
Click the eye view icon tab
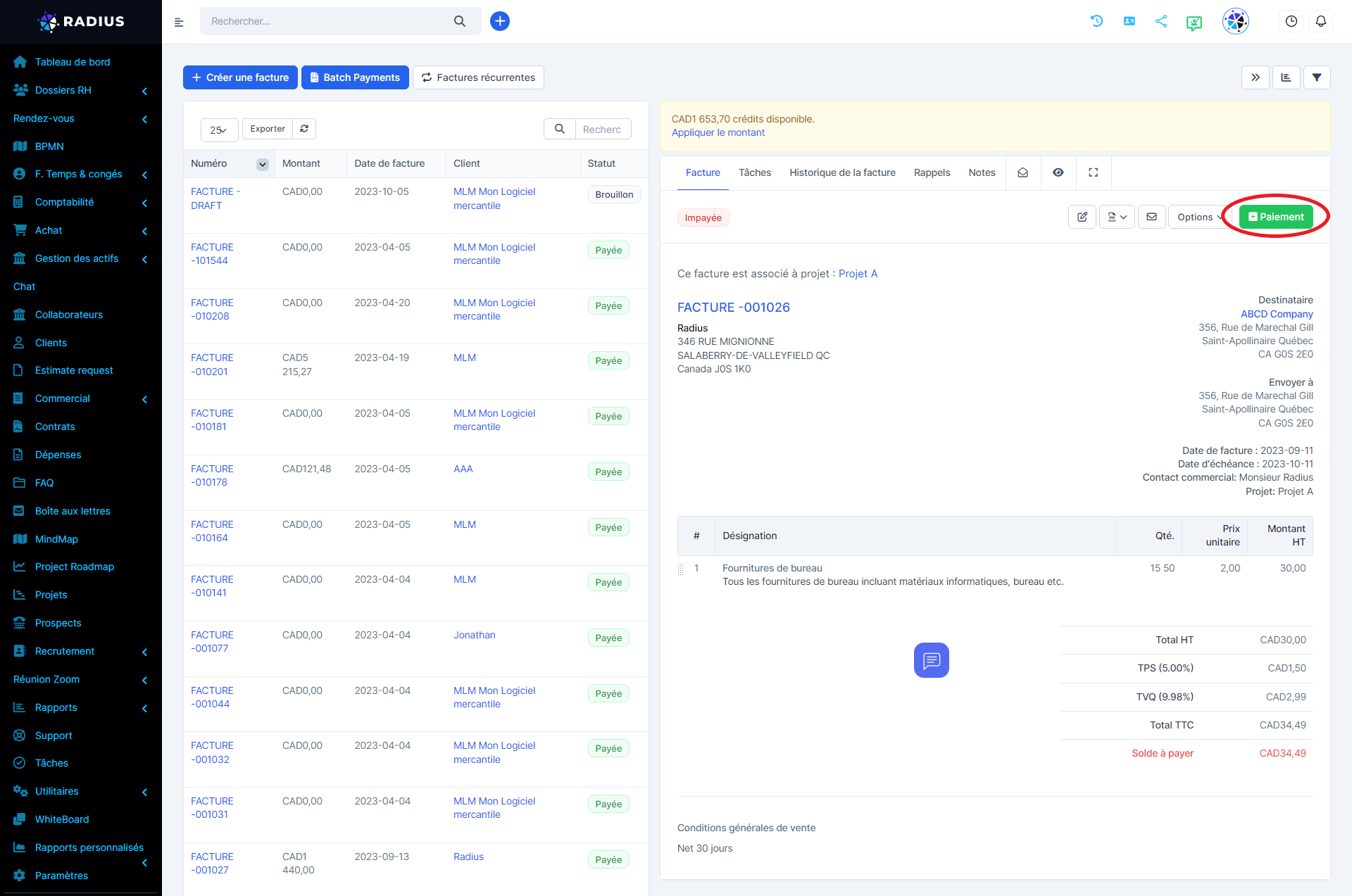[x=1058, y=172]
